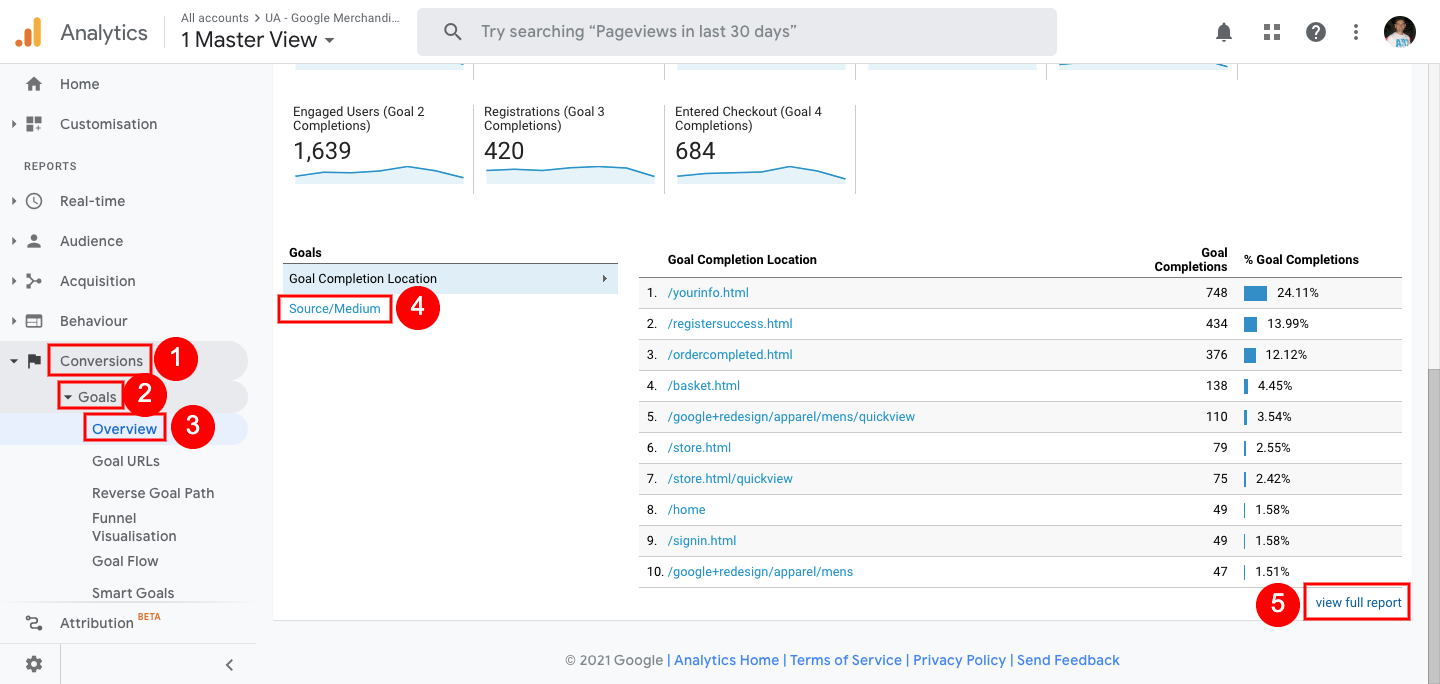The width and height of the screenshot is (1440, 684).
Task: Expand the Acquisition reports section
Action: coord(97,281)
